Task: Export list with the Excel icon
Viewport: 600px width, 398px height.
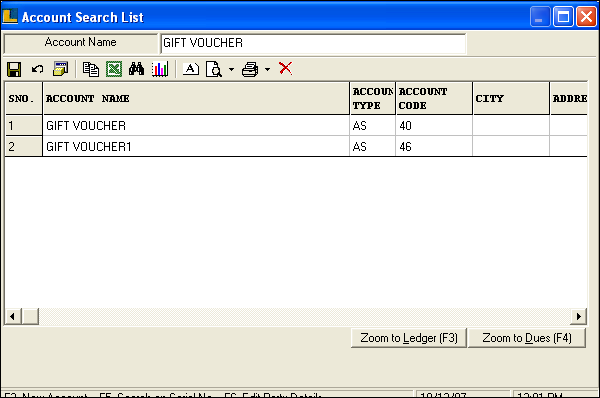Action: (x=114, y=69)
